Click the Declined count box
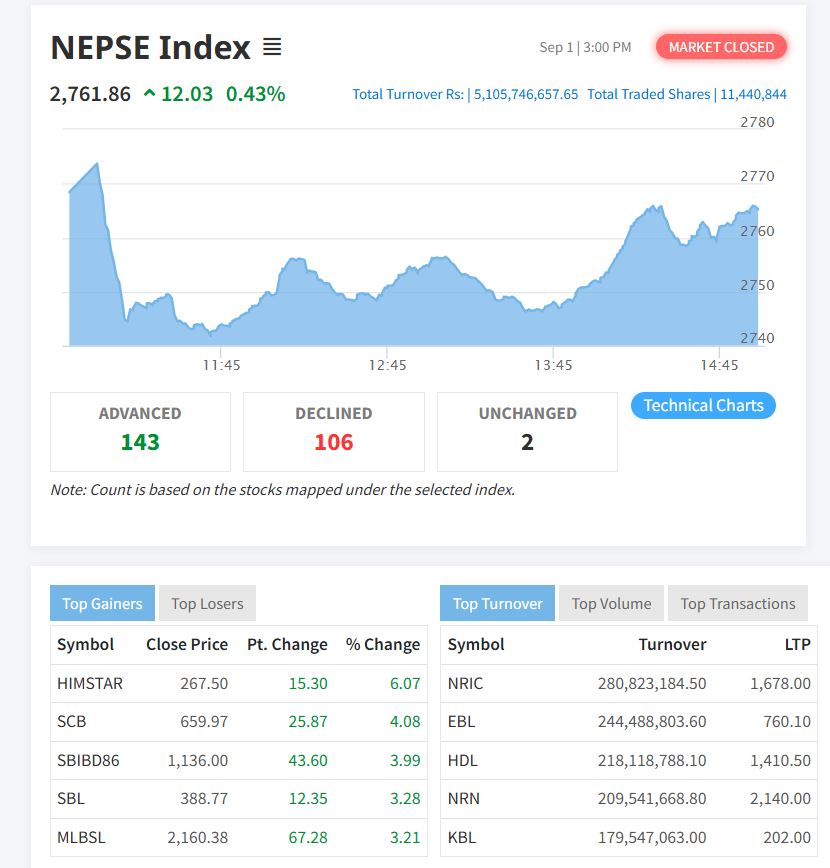The image size is (830, 868). [x=333, y=431]
